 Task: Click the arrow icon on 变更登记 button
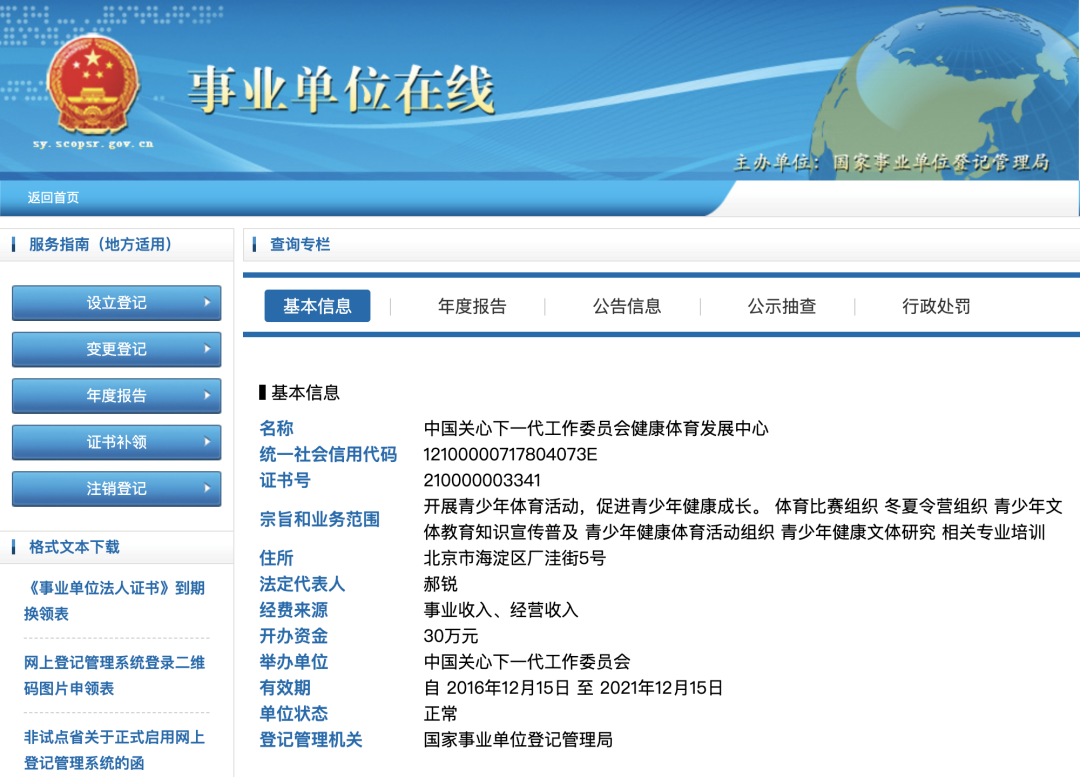click(207, 349)
